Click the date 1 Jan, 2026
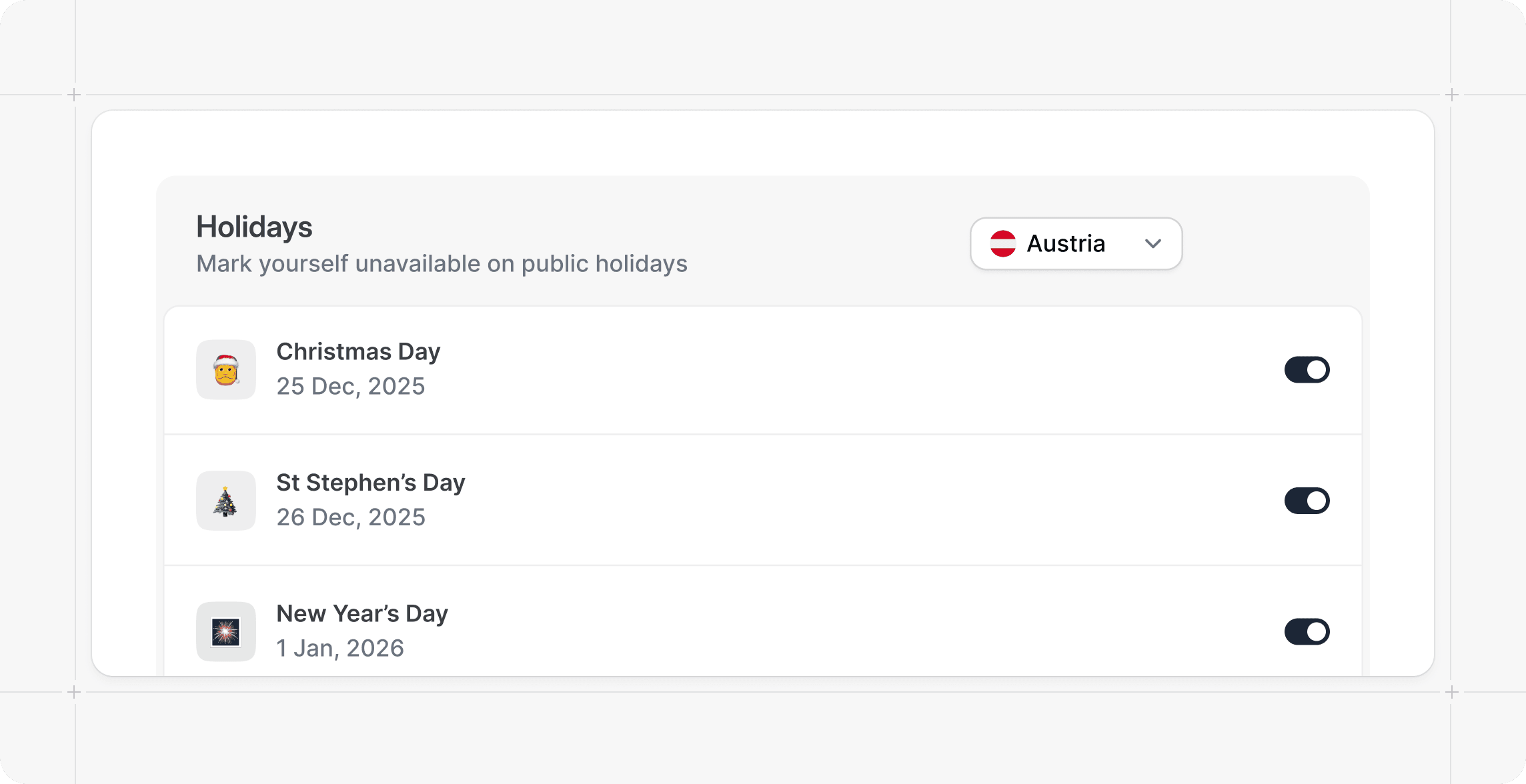The width and height of the screenshot is (1526, 784). pos(340,648)
